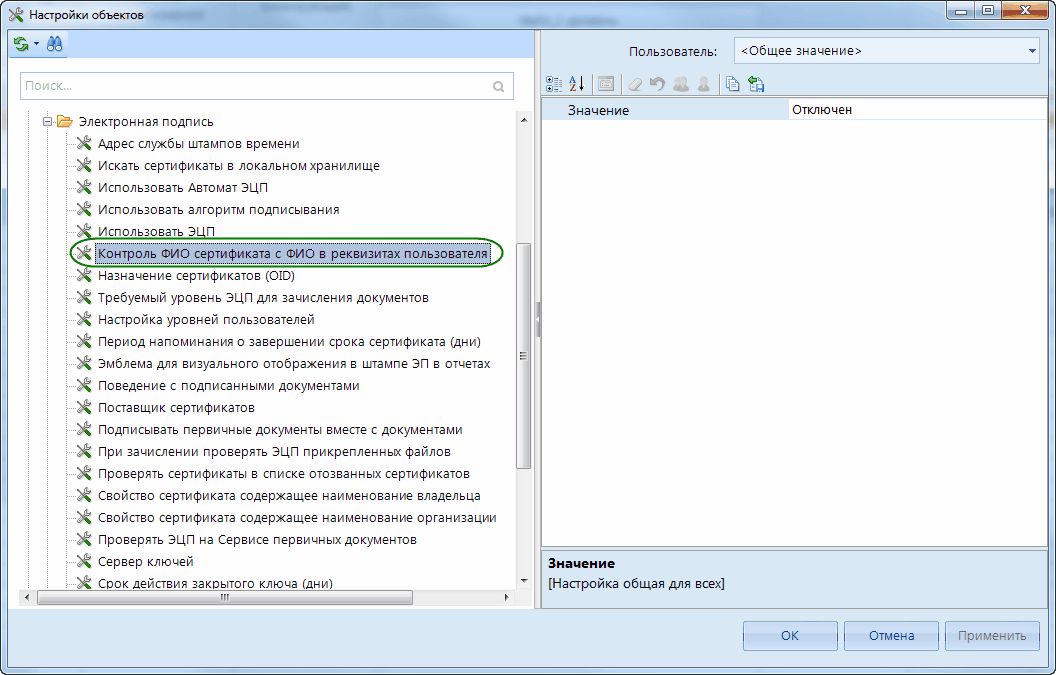Collapse the Электронная подпись folder
1056x675 pixels.
[x=46, y=122]
